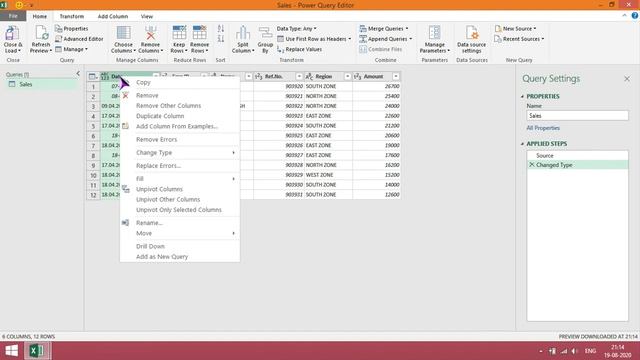Sort ascending with the A-Z icon

pos(221,29)
